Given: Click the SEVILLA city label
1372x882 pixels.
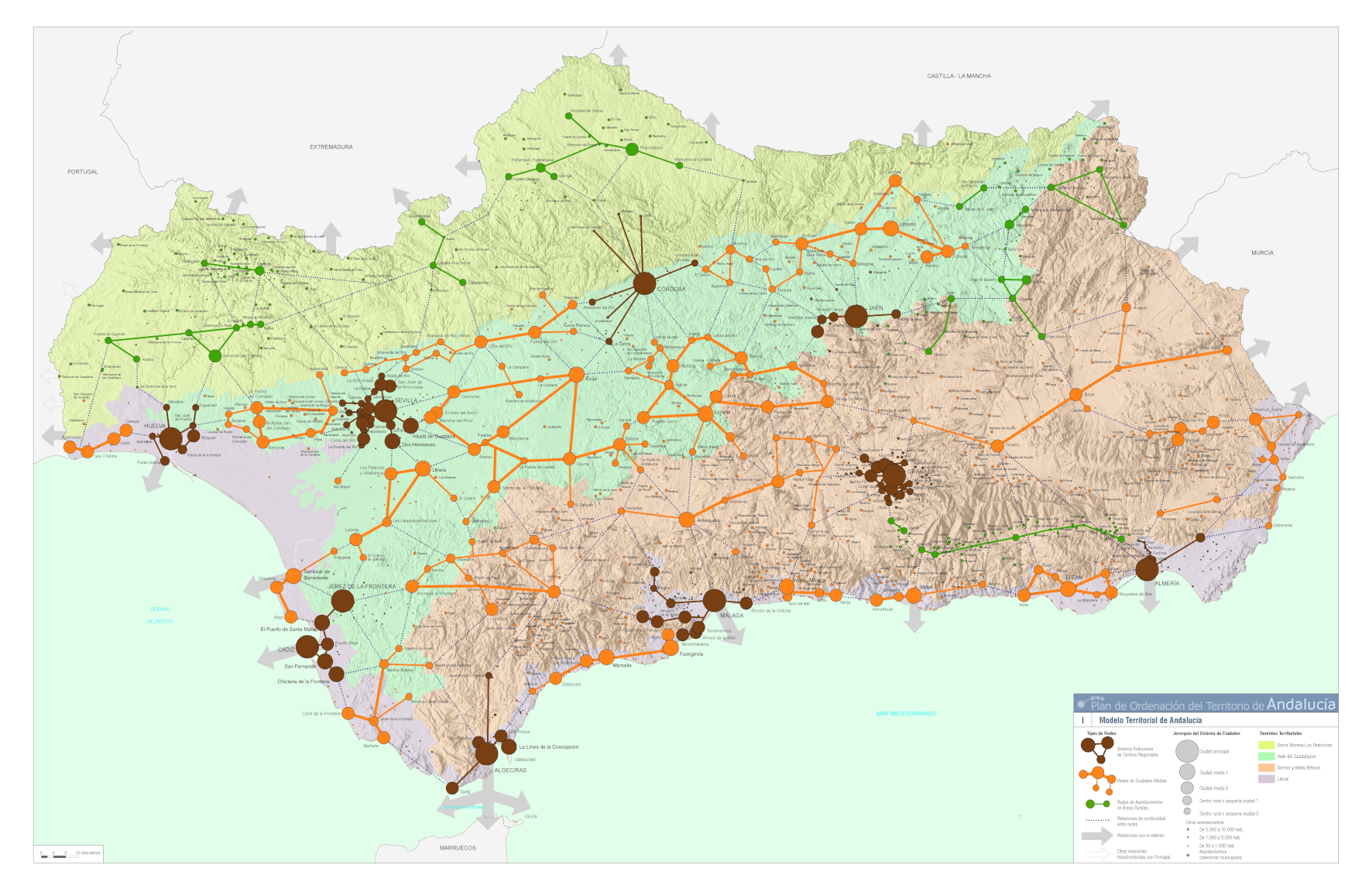Looking at the screenshot, I should (x=406, y=400).
